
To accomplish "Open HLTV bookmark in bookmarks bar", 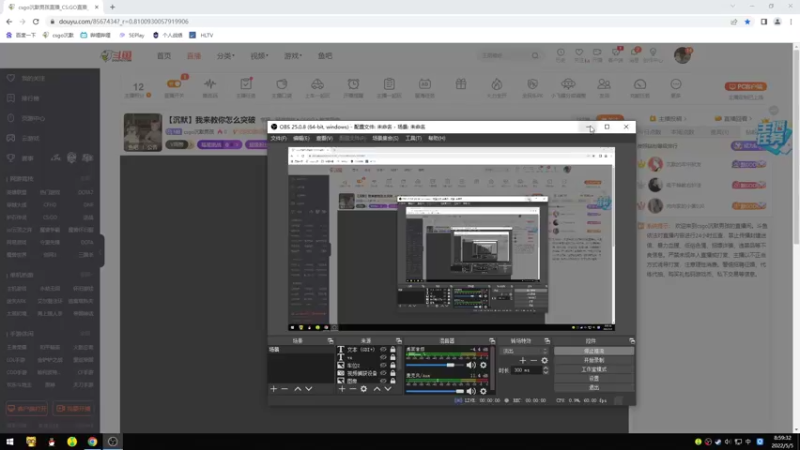I will tap(202, 35).
